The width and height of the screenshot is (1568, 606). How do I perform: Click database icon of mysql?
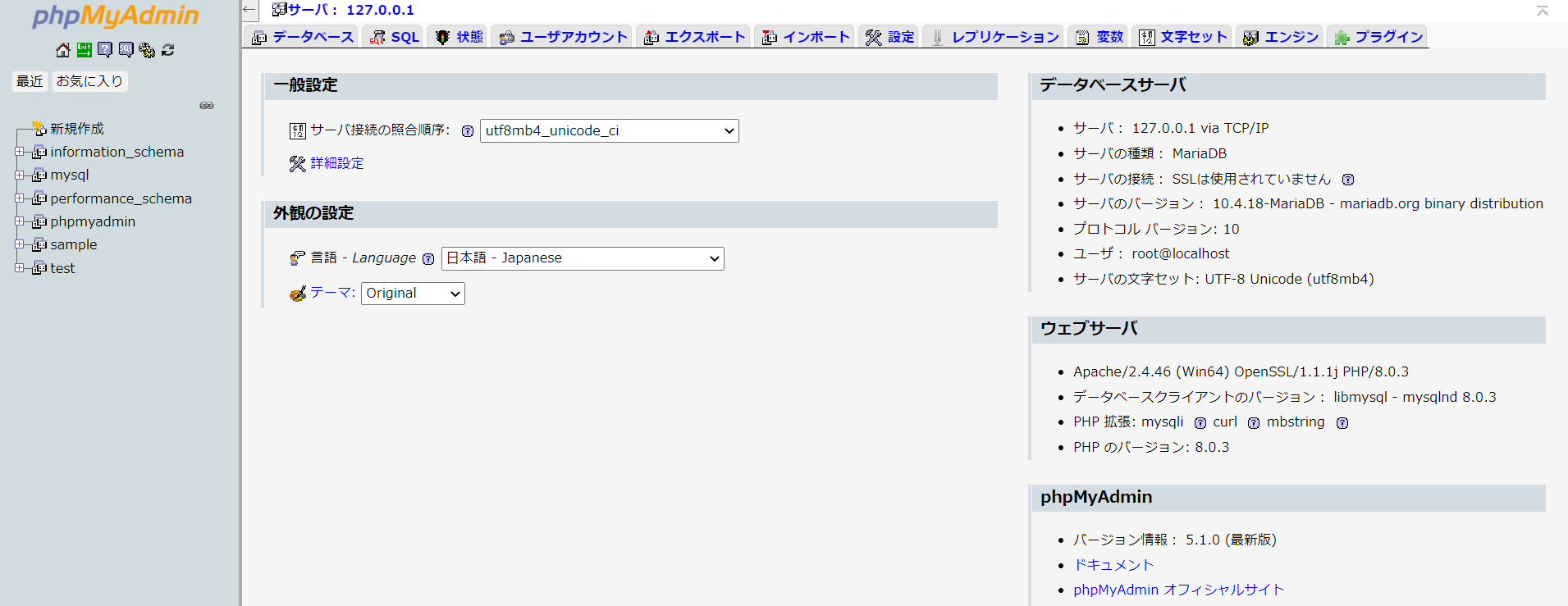click(39, 175)
